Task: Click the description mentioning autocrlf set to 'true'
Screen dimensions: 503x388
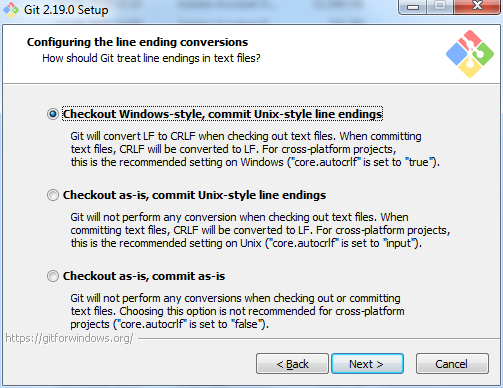Action: point(255,149)
